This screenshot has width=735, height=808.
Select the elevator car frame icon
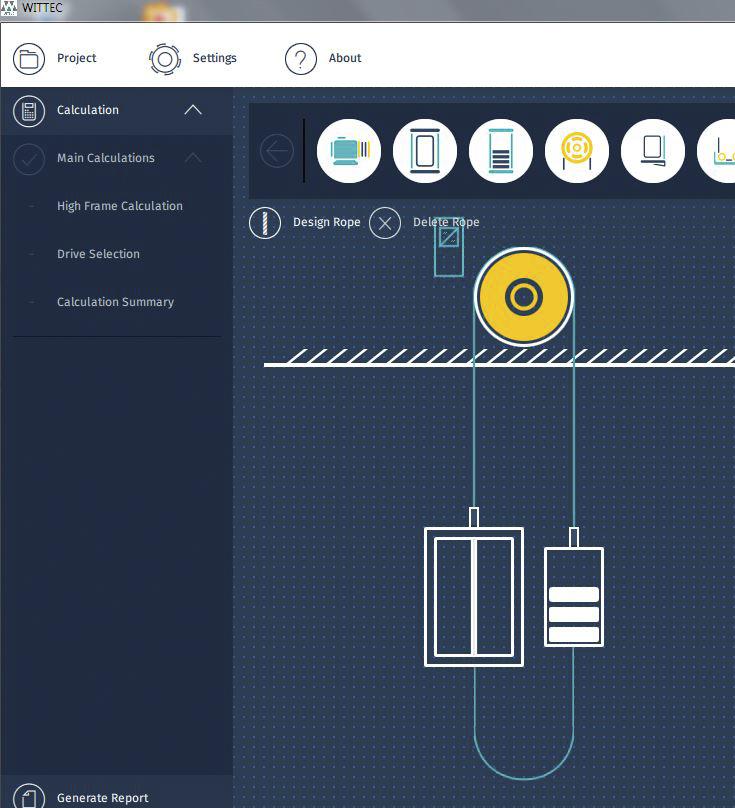pyautogui.click(x=425, y=151)
